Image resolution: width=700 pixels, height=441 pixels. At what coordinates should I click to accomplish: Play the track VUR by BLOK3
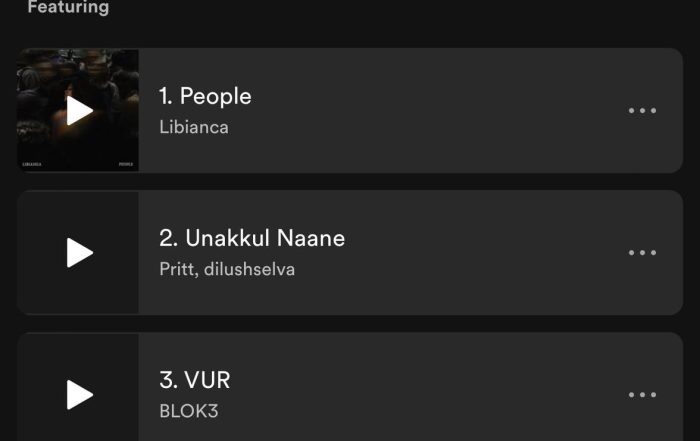(x=79, y=394)
